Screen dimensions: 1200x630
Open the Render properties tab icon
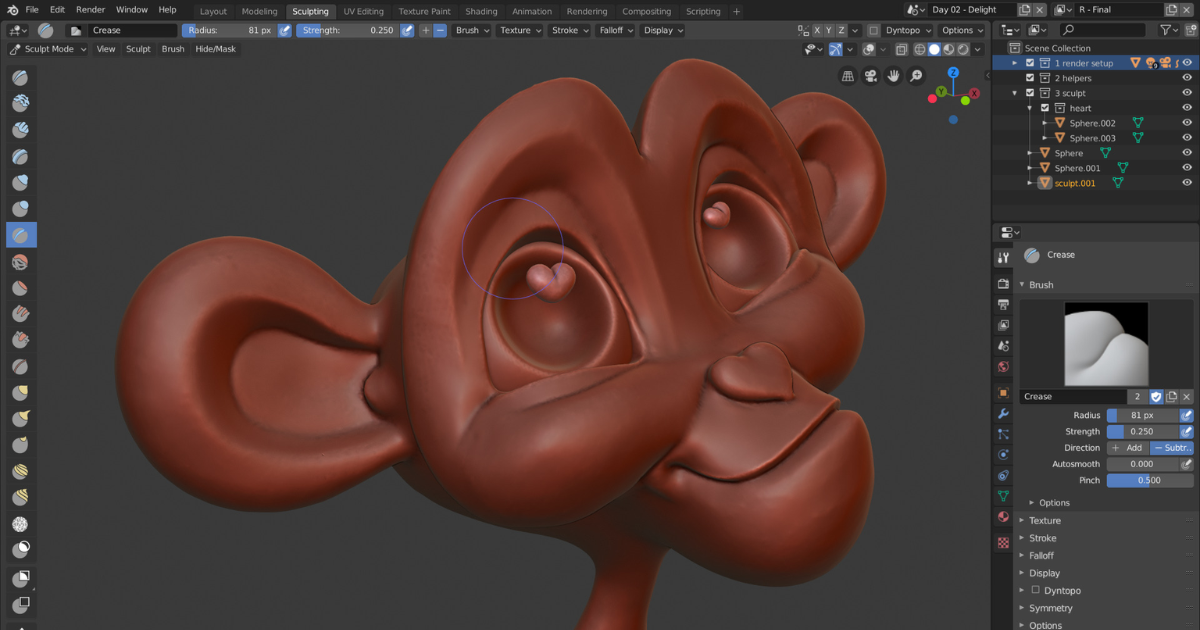(x=1003, y=284)
